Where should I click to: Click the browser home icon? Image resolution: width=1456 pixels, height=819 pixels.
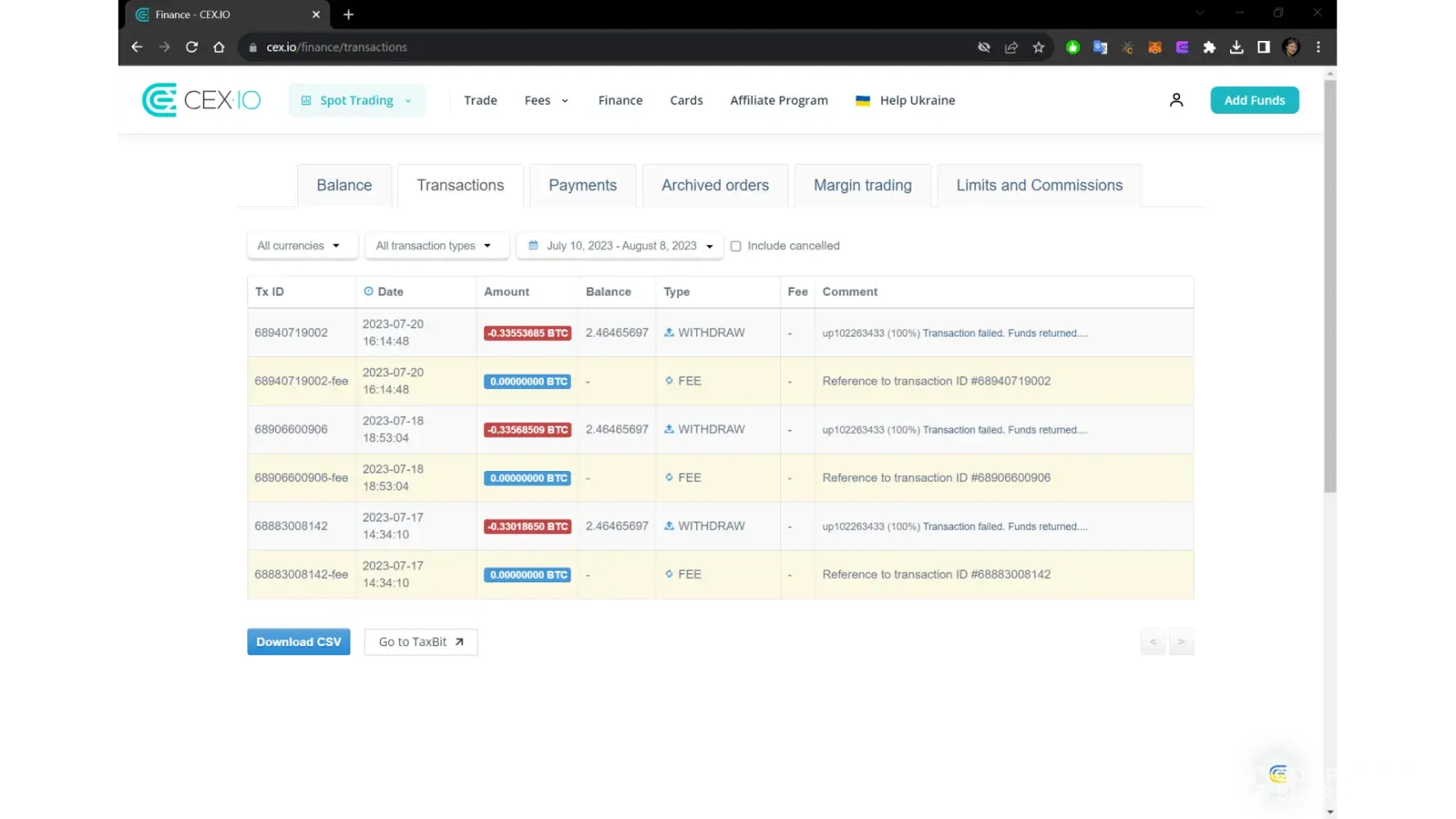tap(219, 48)
